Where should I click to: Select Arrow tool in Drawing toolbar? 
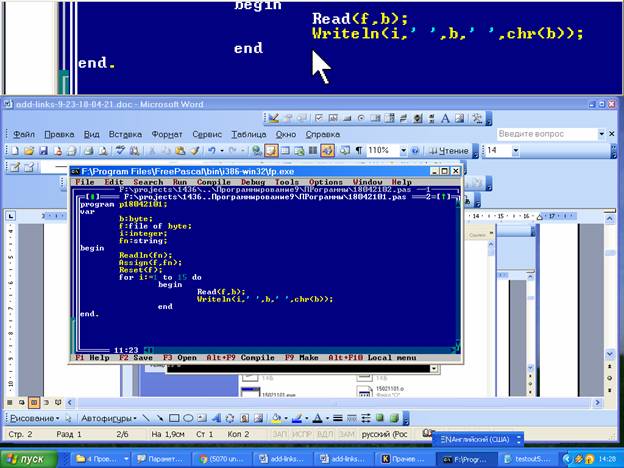(x=160, y=418)
